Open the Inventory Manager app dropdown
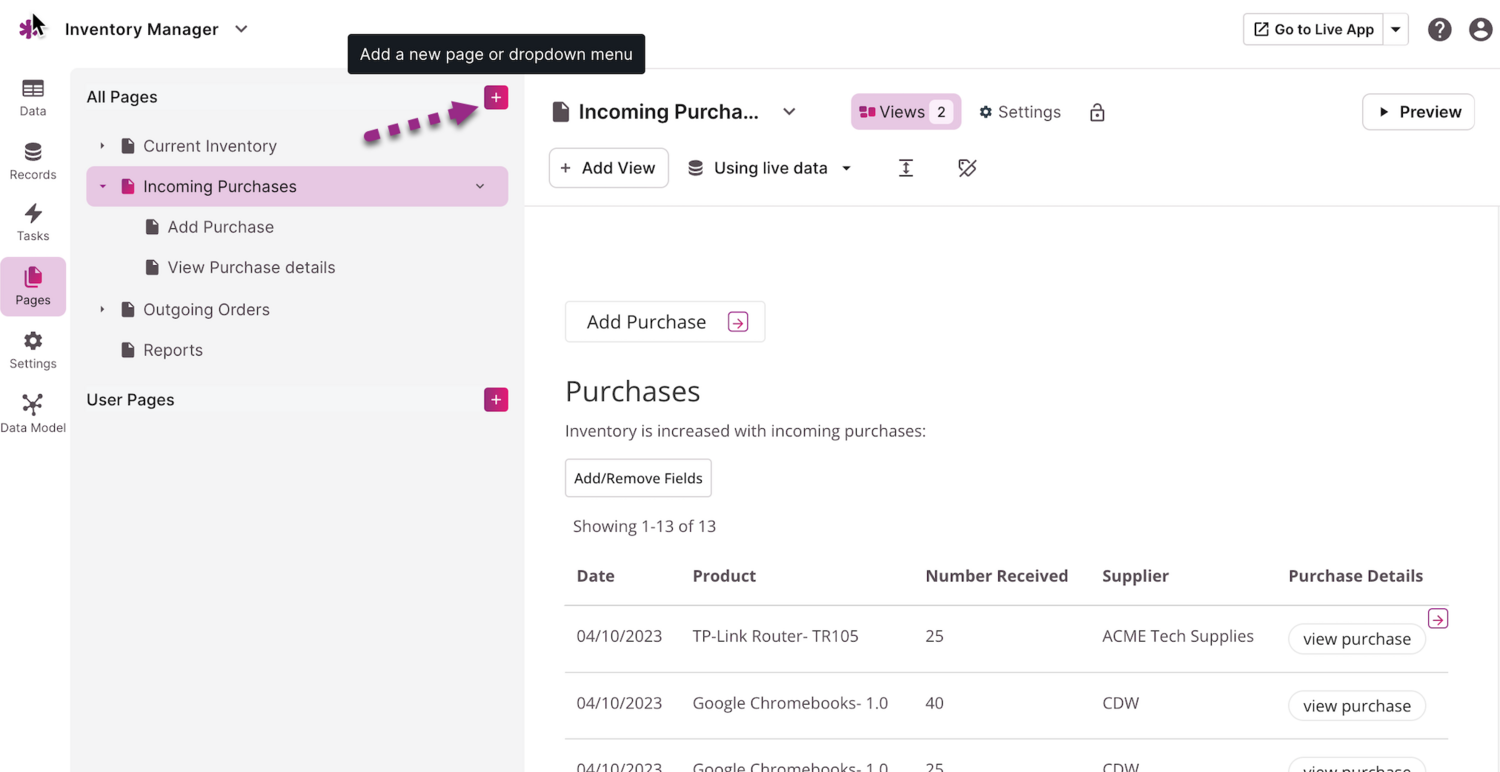The image size is (1500, 772). (241, 29)
